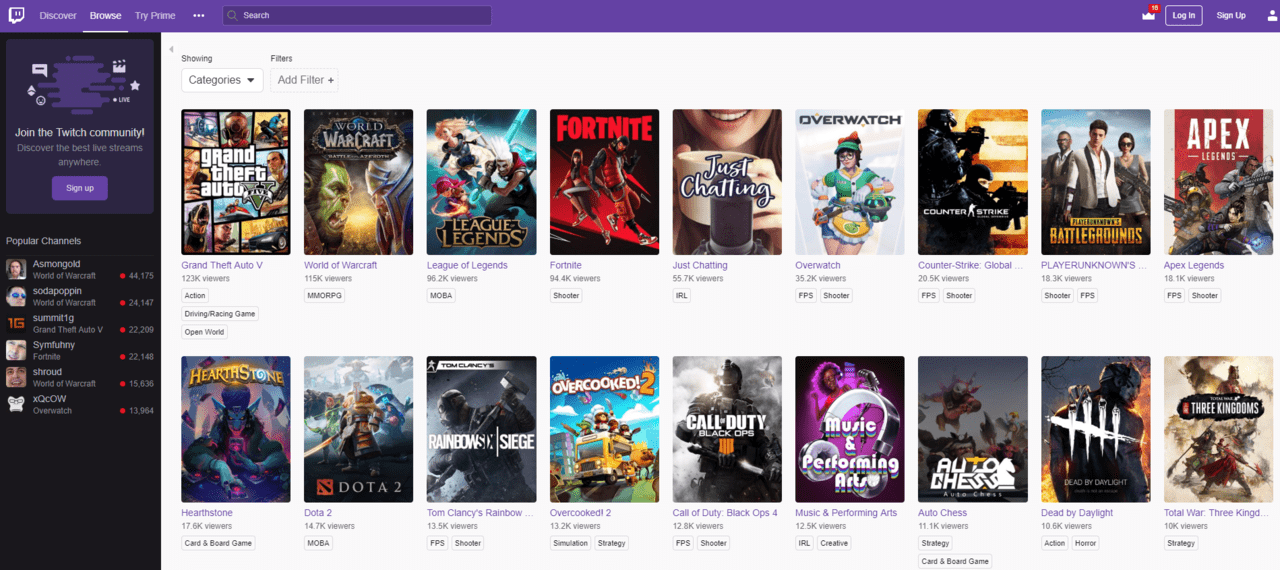Click the Card & Board Game tag under Hearthstone
1280x570 pixels.
[x=218, y=543]
